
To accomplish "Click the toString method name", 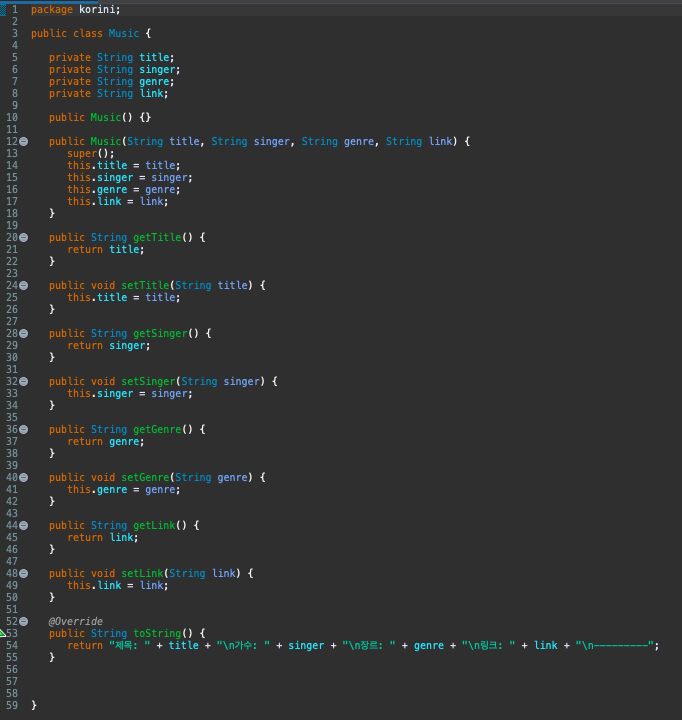I will point(157,633).
